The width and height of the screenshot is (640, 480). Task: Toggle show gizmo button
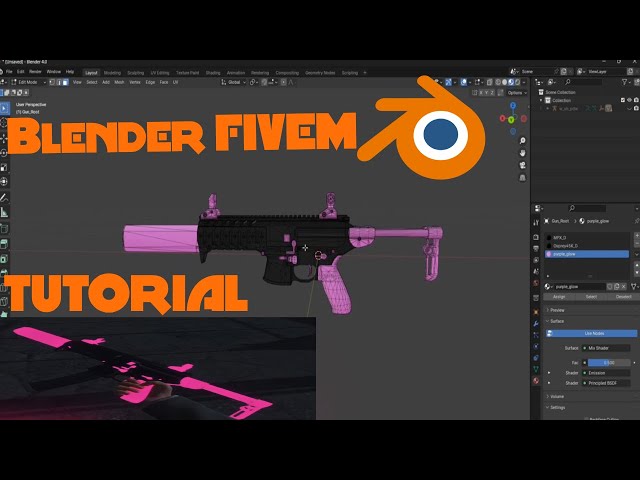pyautogui.click(x=449, y=82)
